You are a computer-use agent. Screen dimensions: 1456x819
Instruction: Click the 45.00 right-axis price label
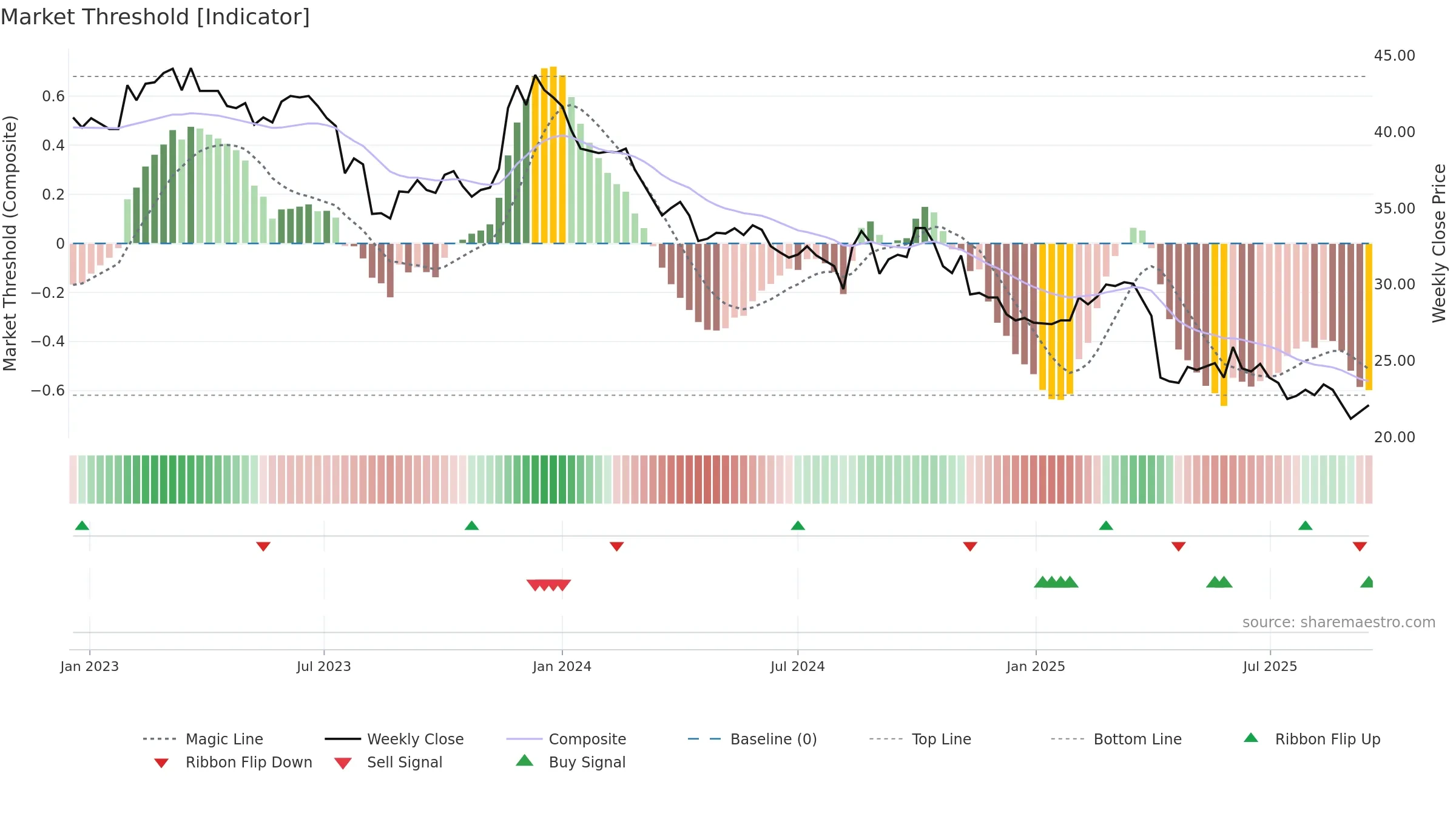1395,56
